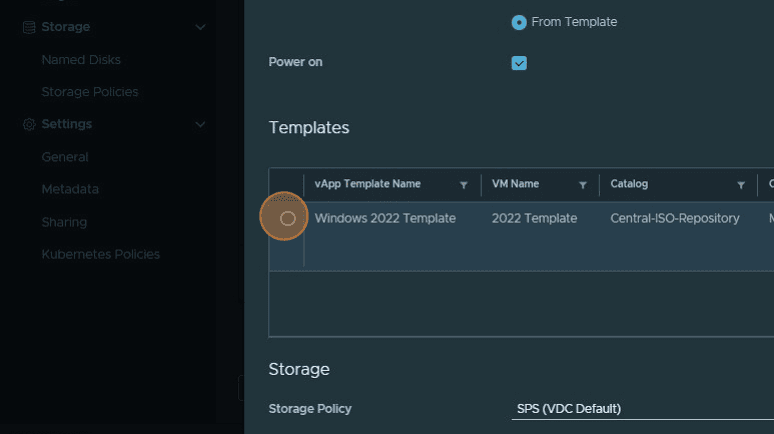This screenshot has width=774, height=434.
Task: Open Named Disks in sidebar
Action: 81,60
